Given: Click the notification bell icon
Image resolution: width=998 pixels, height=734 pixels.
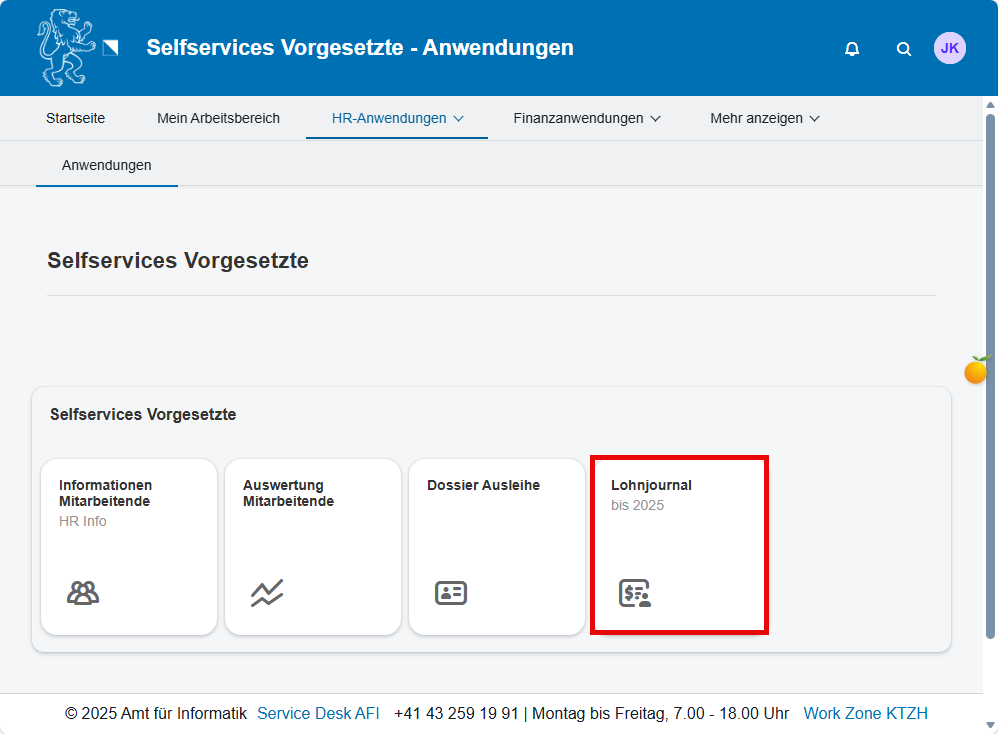Looking at the screenshot, I should pyautogui.click(x=852, y=49).
